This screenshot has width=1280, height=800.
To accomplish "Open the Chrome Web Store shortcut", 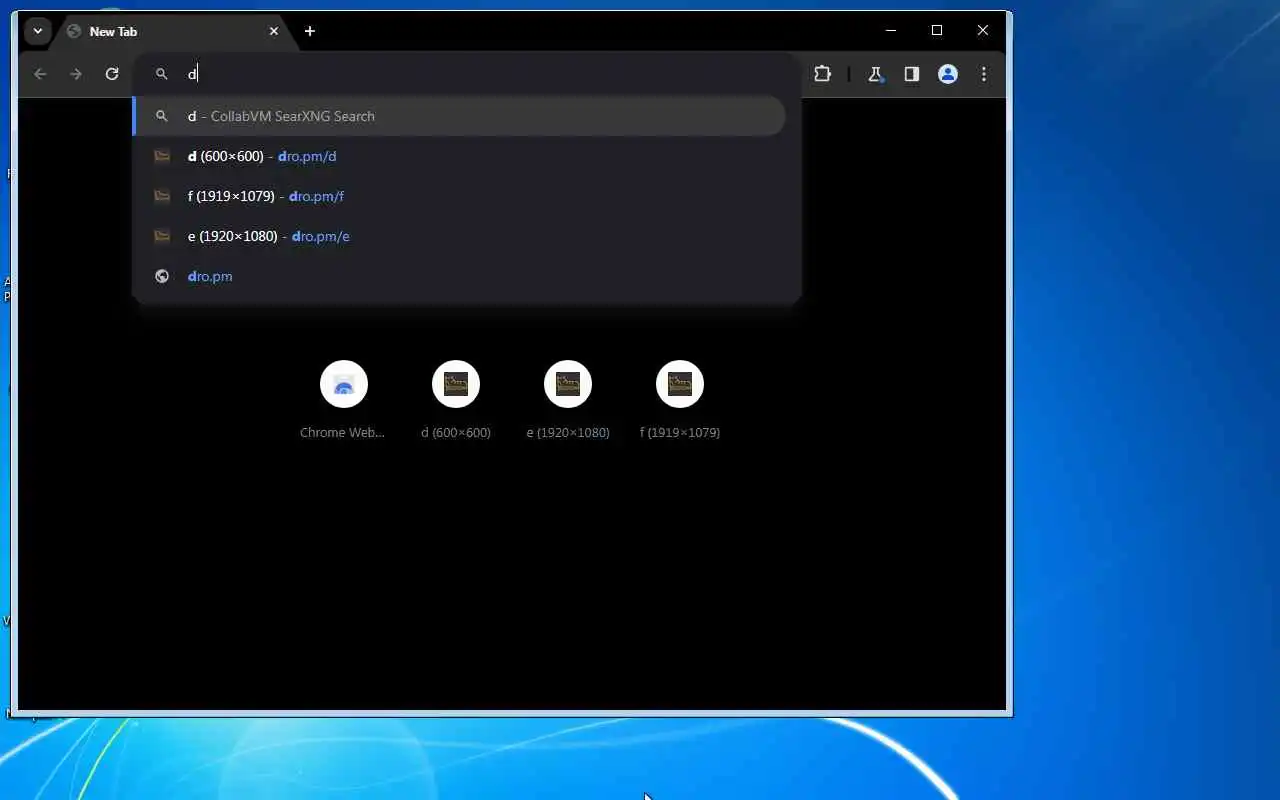I will point(344,399).
